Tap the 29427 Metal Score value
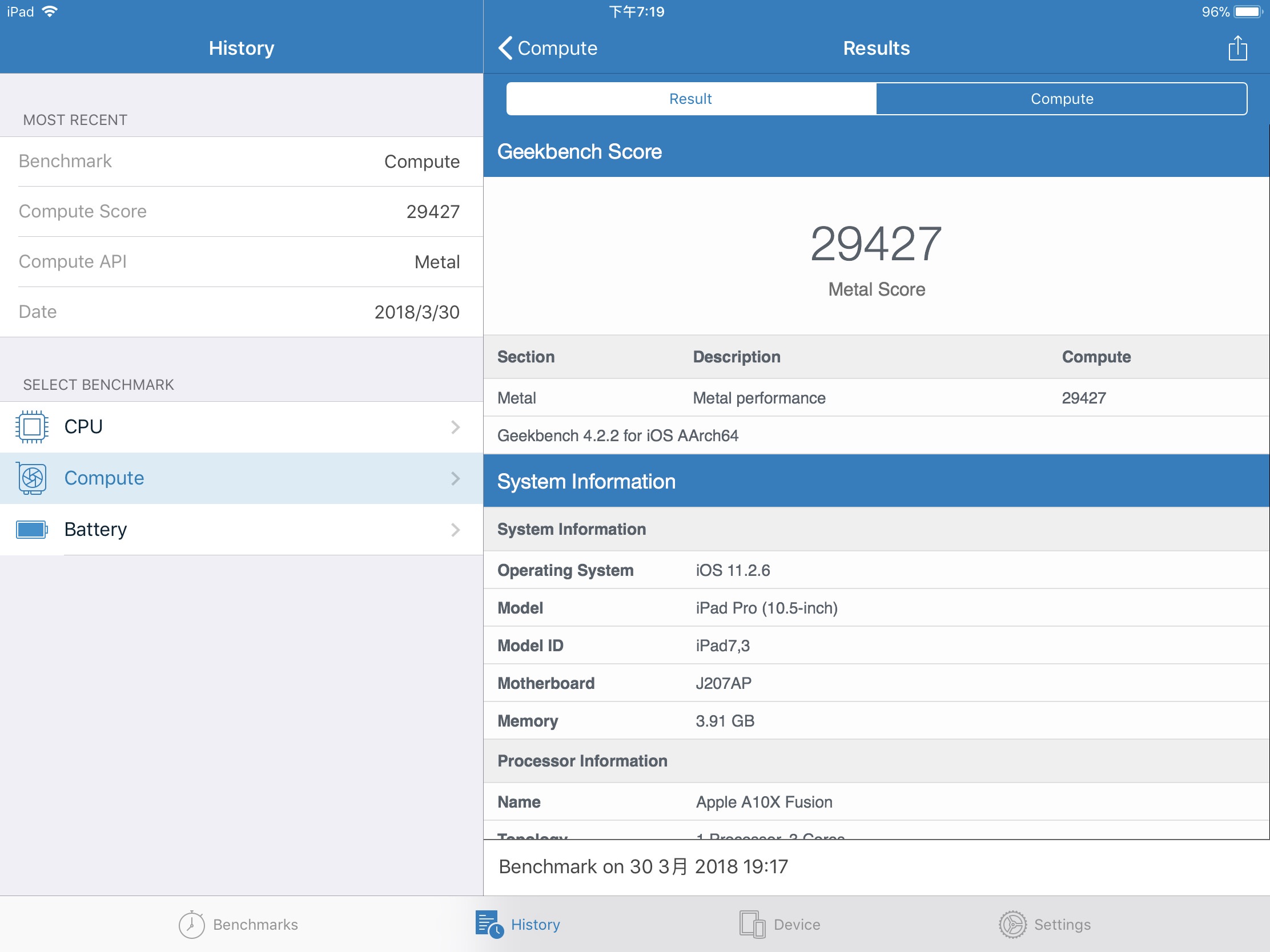Image resolution: width=1270 pixels, height=952 pixels. (875, 244)
